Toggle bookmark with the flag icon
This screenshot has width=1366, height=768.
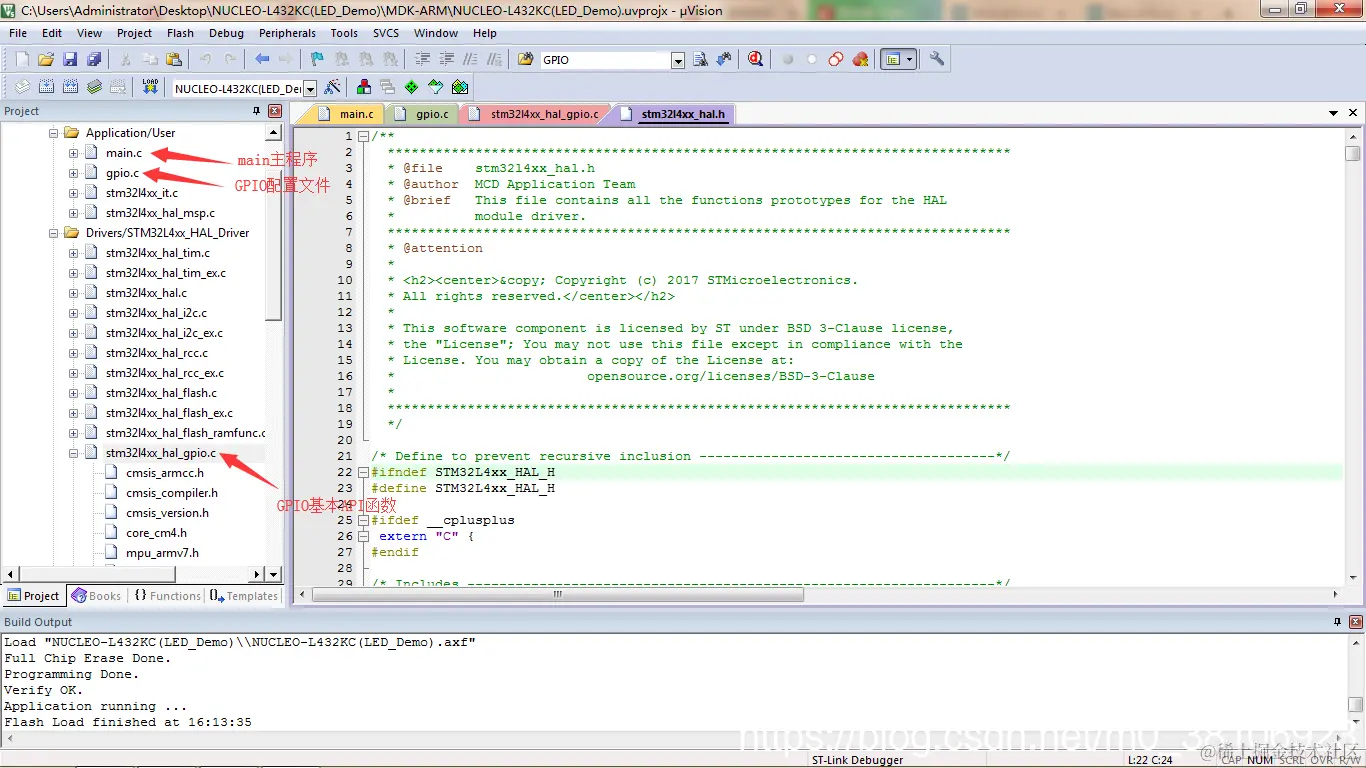pos(317,60)
